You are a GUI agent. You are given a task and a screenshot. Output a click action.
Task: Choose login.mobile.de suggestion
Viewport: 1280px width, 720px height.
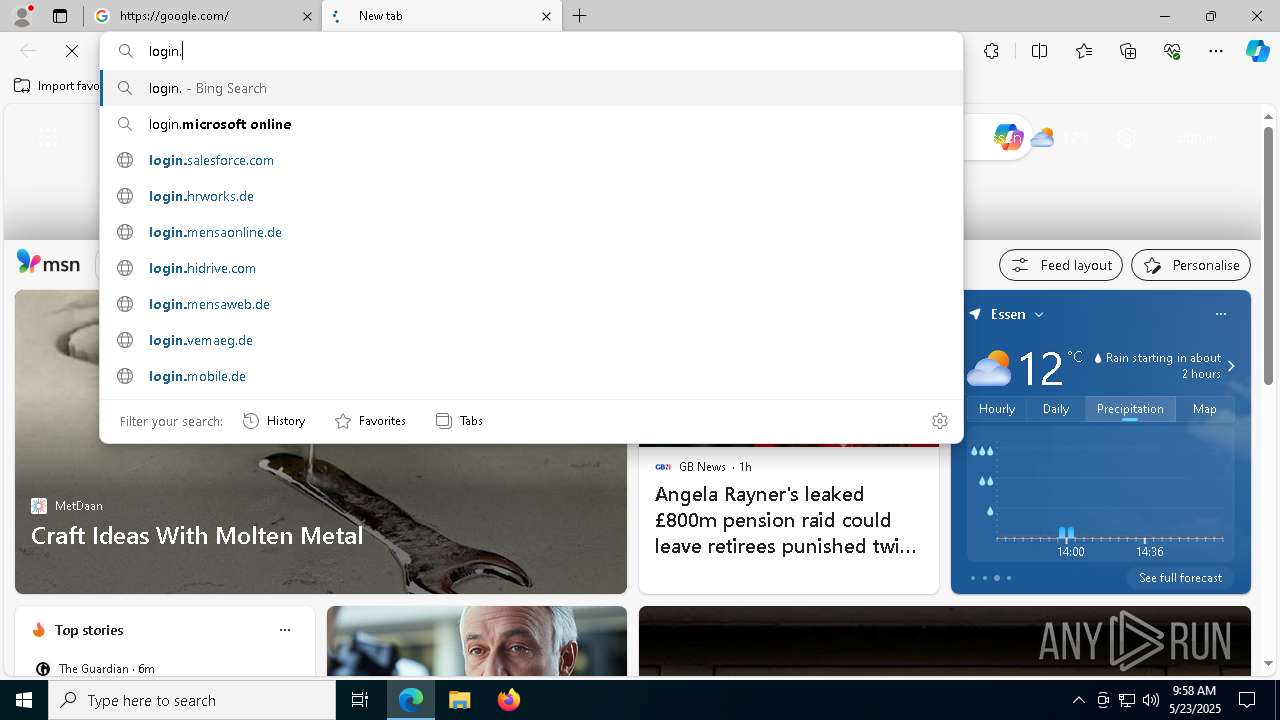point(532,376)
